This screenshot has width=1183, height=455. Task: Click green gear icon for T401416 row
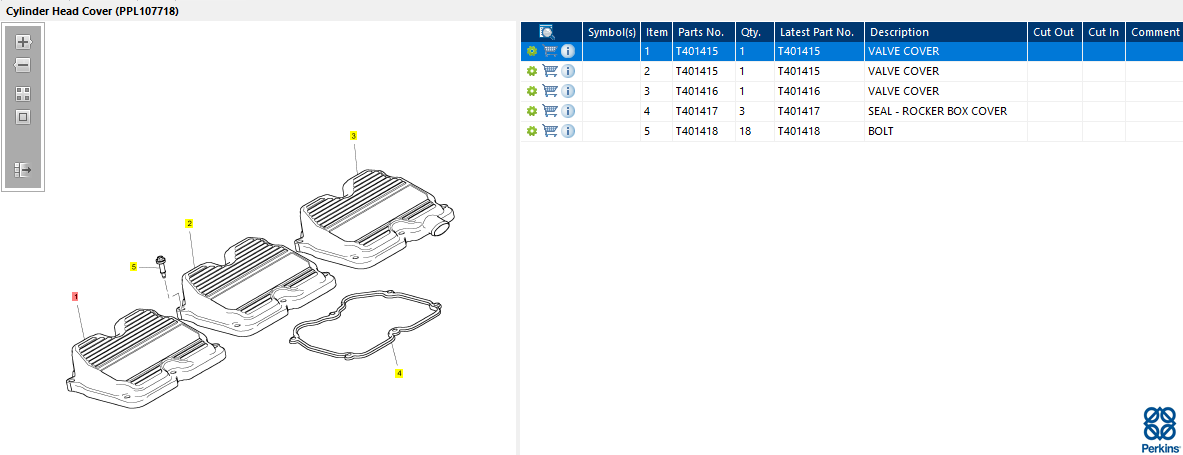(532, 91)
